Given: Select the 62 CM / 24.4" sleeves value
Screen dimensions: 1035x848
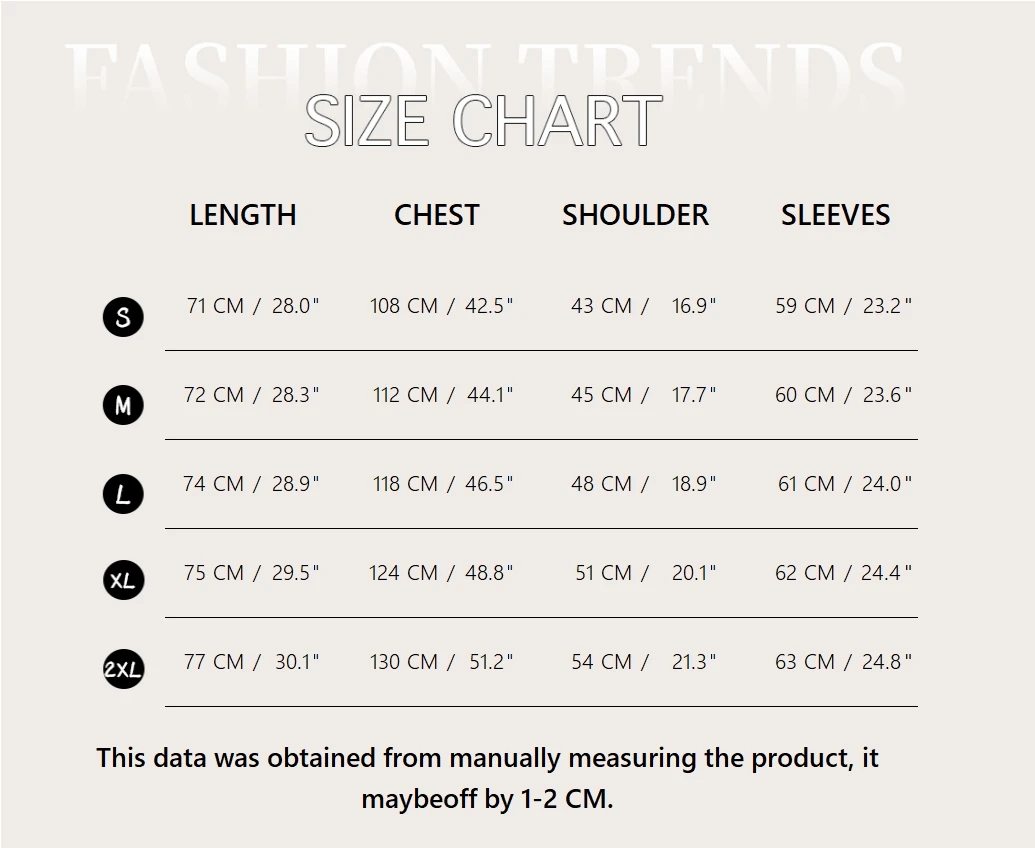Looking at the screenshot, I should pos(843,573).
